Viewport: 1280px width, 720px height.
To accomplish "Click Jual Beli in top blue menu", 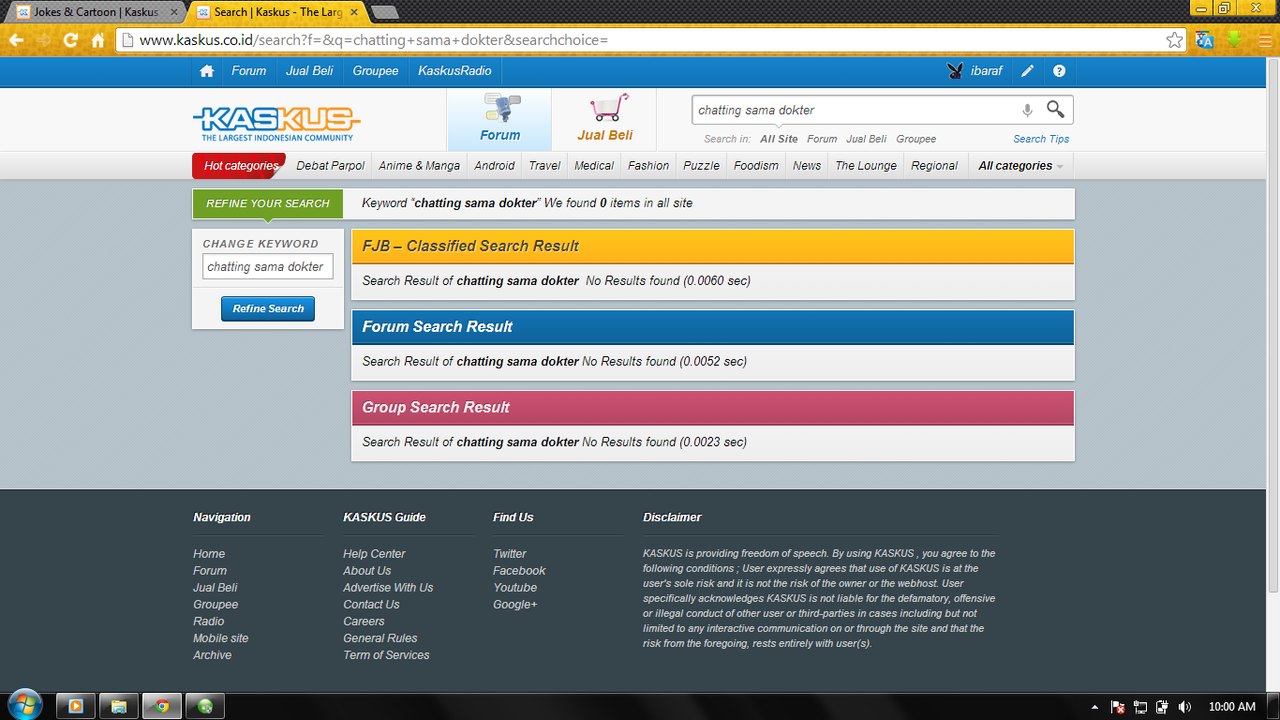I will pos(310,71).
